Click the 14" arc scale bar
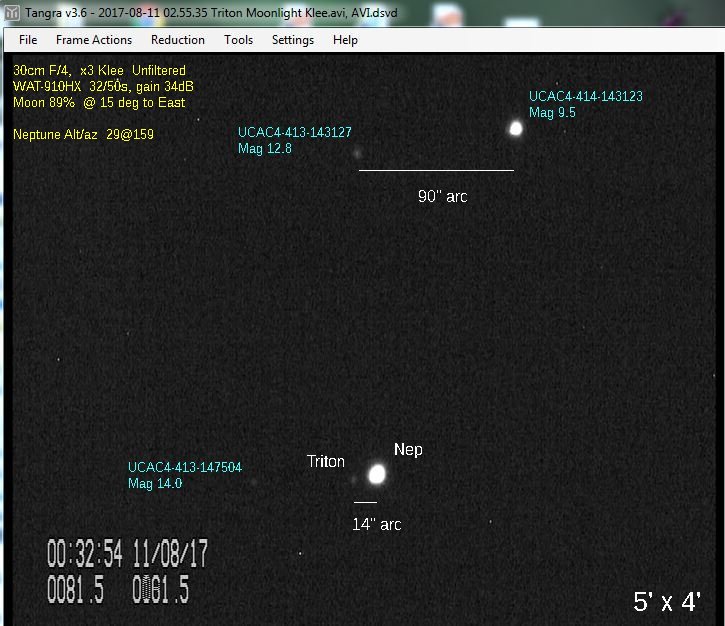 point(365,502)
